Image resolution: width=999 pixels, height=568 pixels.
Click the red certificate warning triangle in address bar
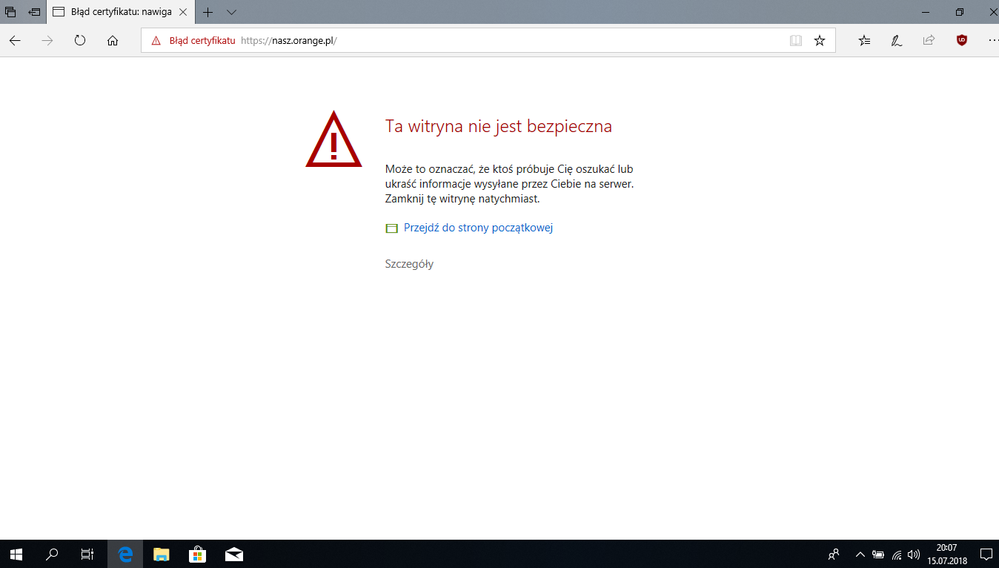point(156,41)
